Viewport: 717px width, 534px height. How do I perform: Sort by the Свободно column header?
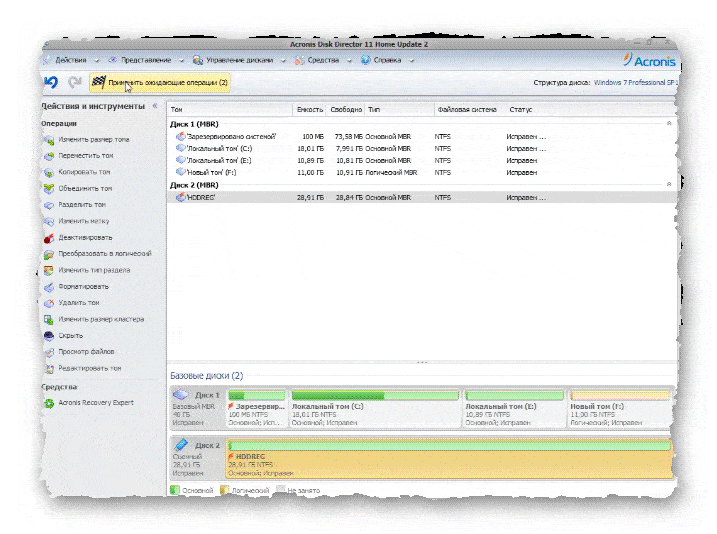point(346,109)
